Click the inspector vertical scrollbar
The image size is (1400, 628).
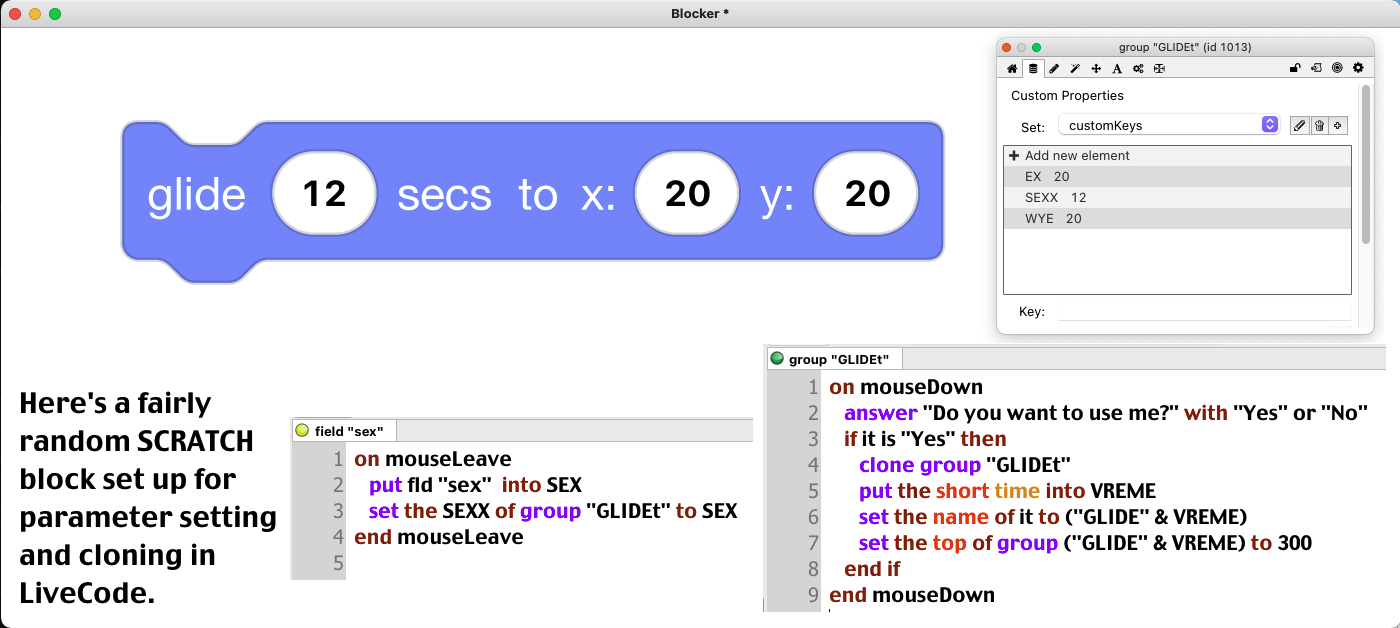click(1366, 165)
